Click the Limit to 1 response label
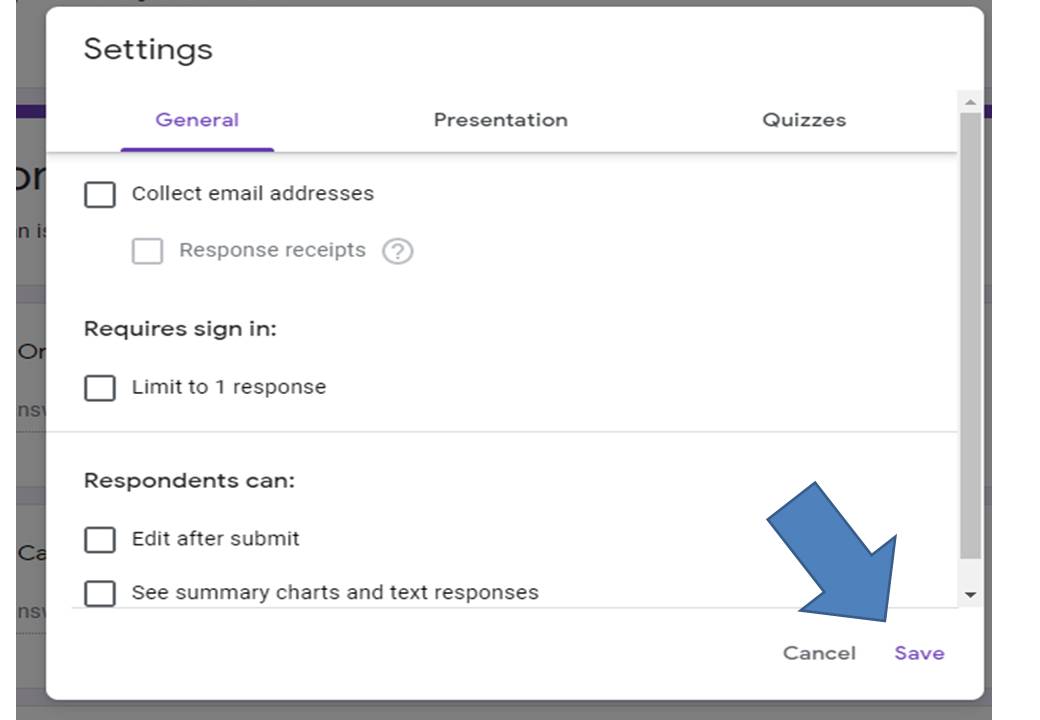 click(229, 387)
